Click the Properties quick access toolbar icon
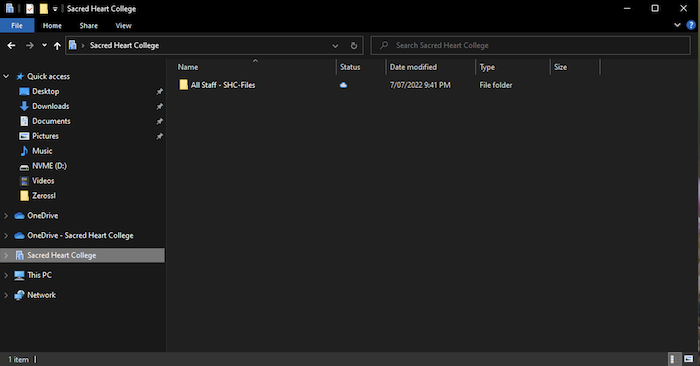The height and width of the screenshot is (366, 700). coord(29,8)
